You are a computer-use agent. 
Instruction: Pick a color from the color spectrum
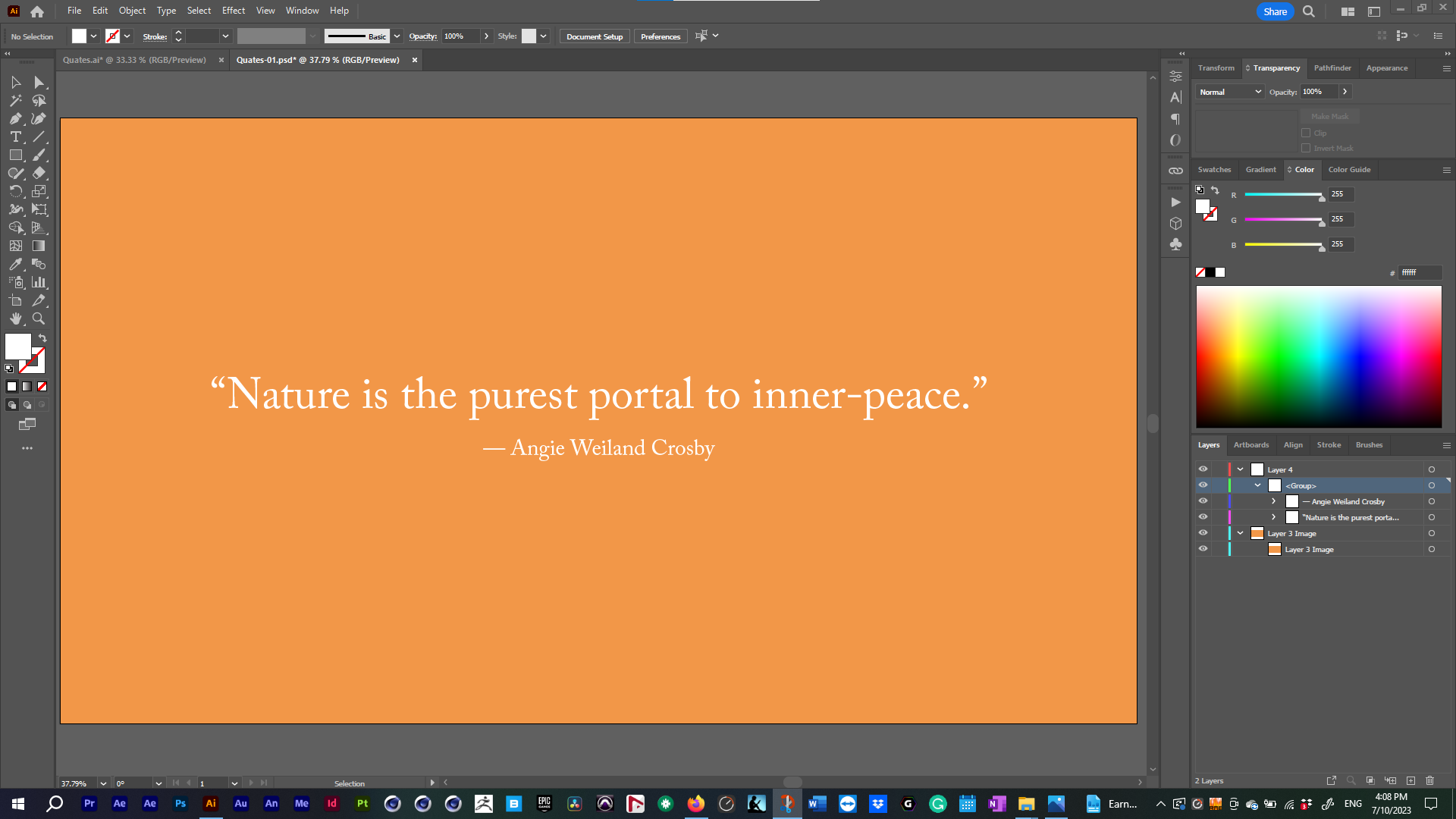[1319, 356]
